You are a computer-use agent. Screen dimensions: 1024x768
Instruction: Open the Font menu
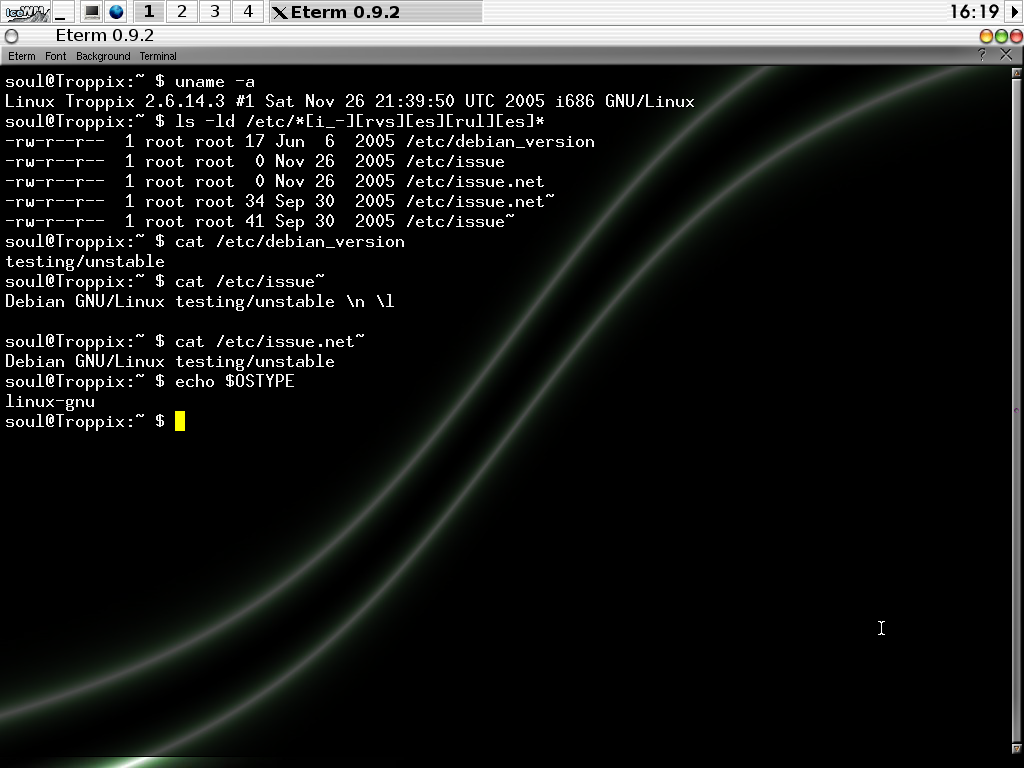pos(56,56)
